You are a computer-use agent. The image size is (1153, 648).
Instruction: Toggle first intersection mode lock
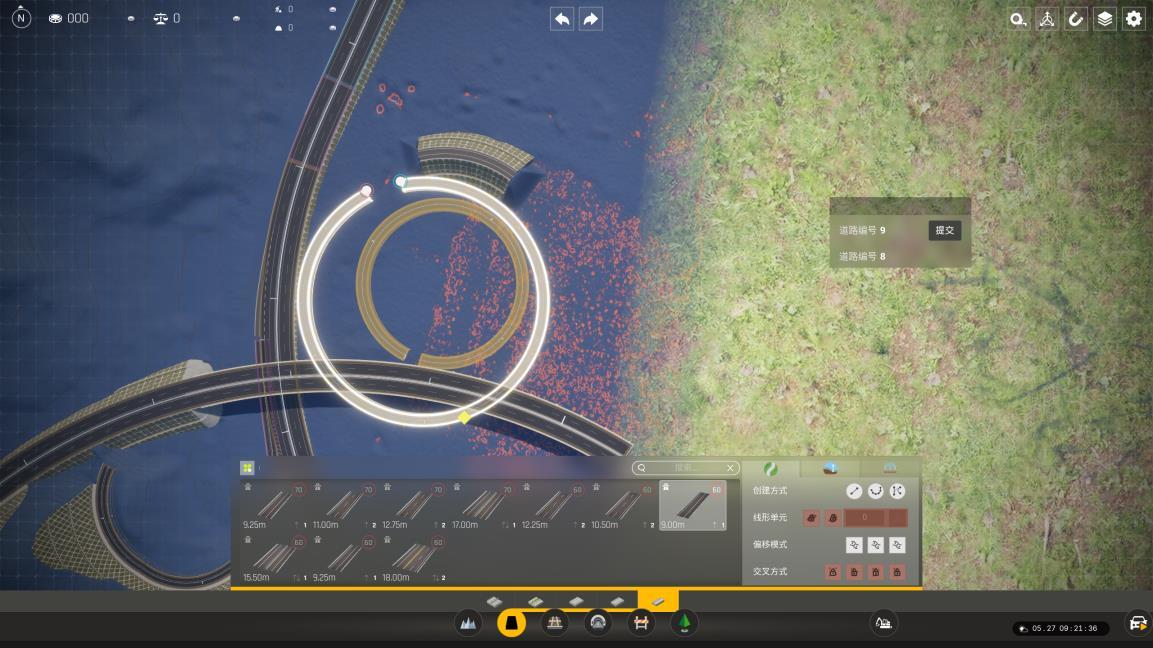(x=832, y=572)
